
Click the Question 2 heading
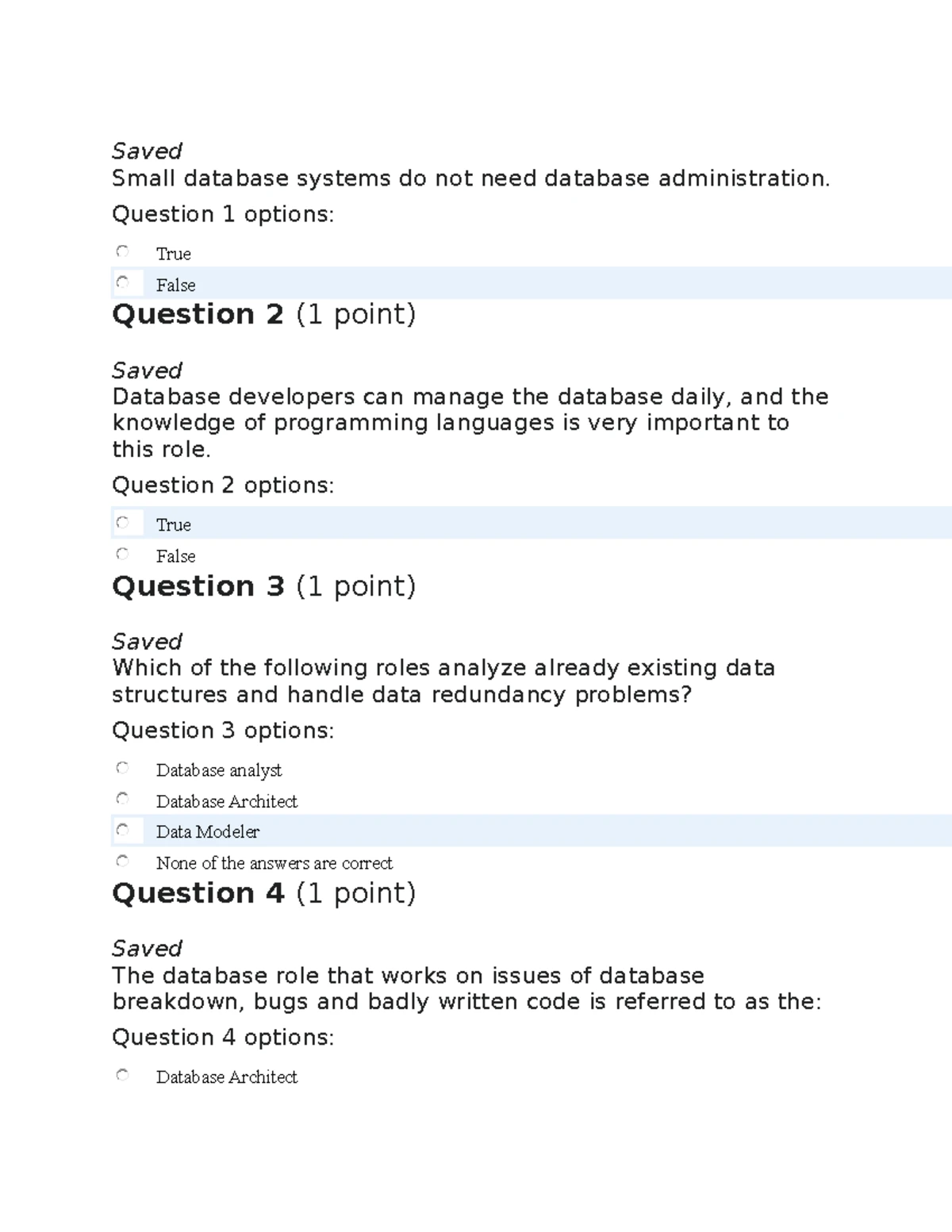pos(264,314)
